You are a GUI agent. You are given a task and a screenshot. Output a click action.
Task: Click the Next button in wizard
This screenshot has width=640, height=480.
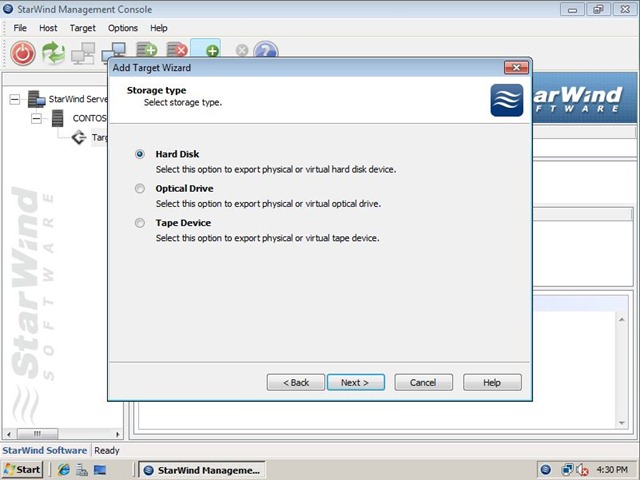356,382
